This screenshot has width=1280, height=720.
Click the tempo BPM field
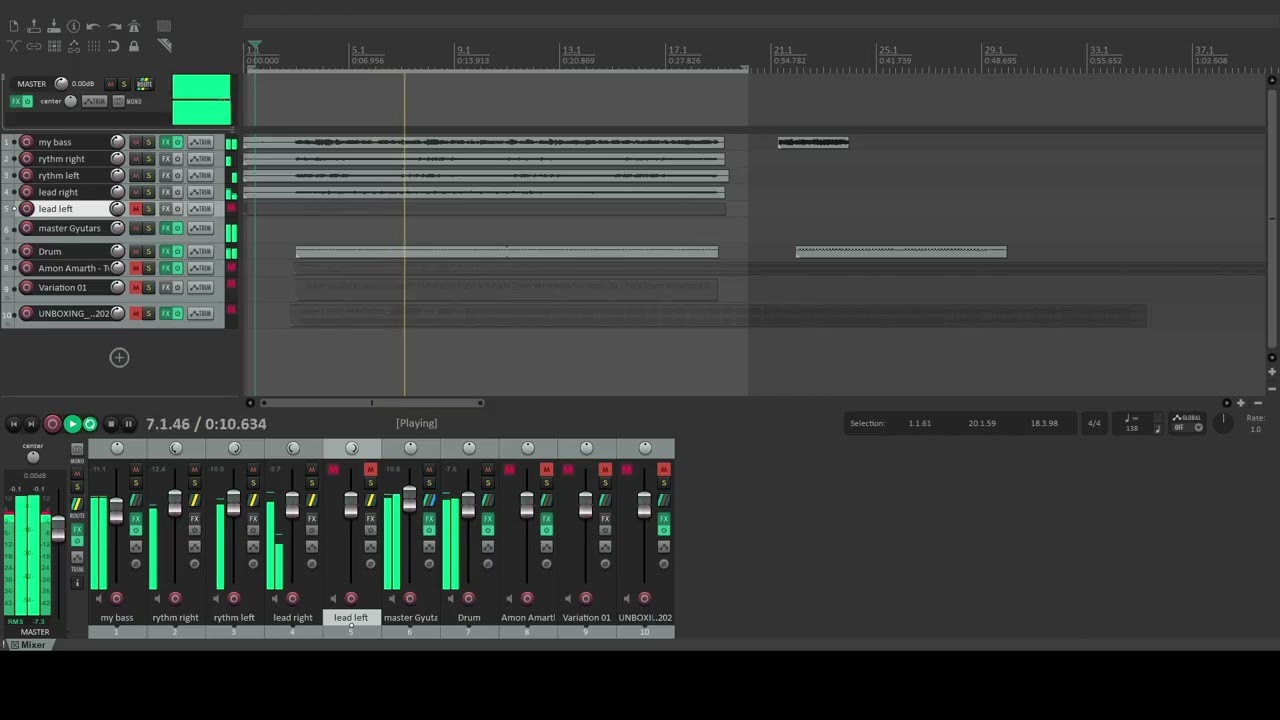click(x=1132, y=423)
